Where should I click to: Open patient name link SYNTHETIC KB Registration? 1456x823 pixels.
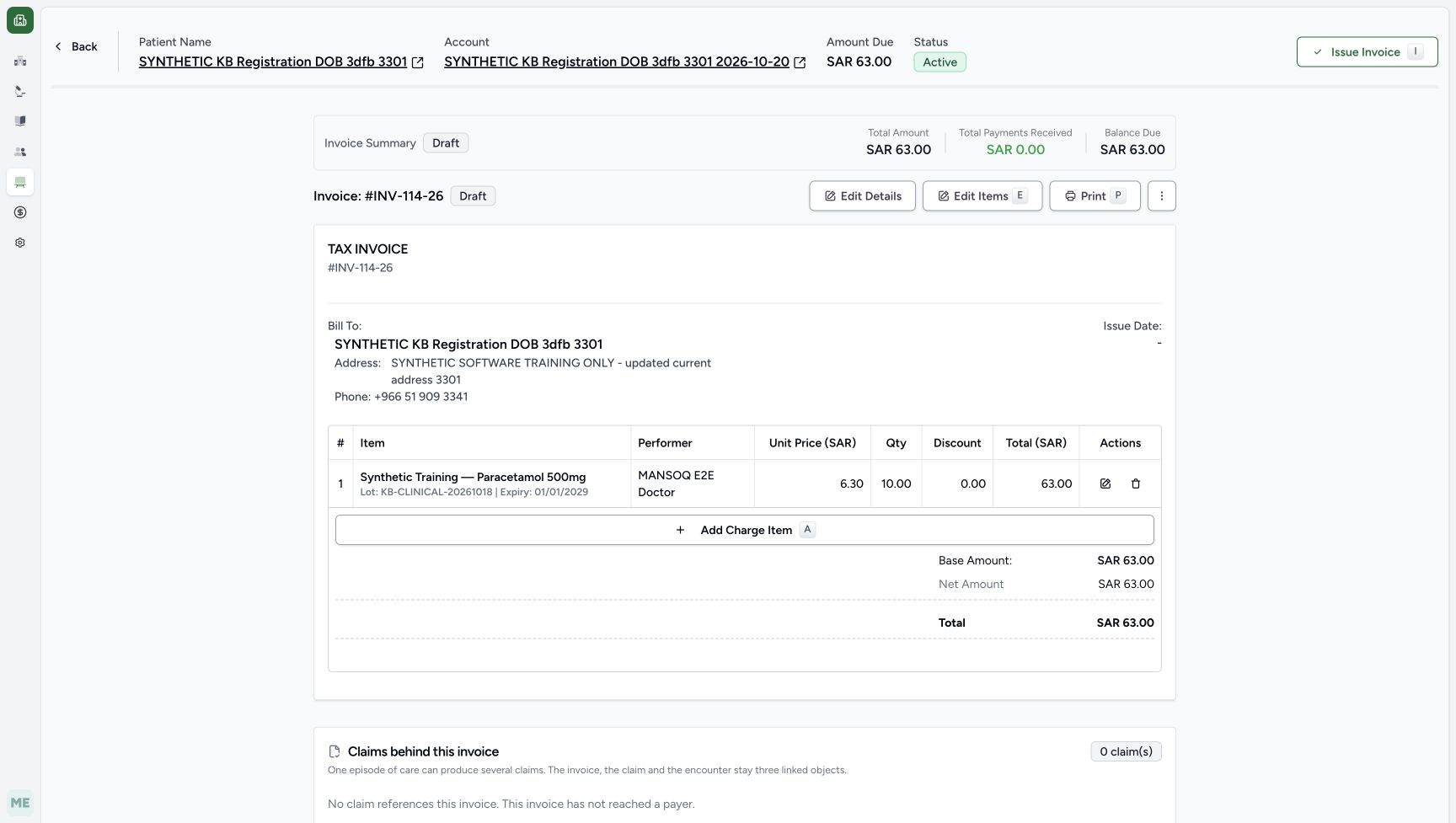click(273, 61)
